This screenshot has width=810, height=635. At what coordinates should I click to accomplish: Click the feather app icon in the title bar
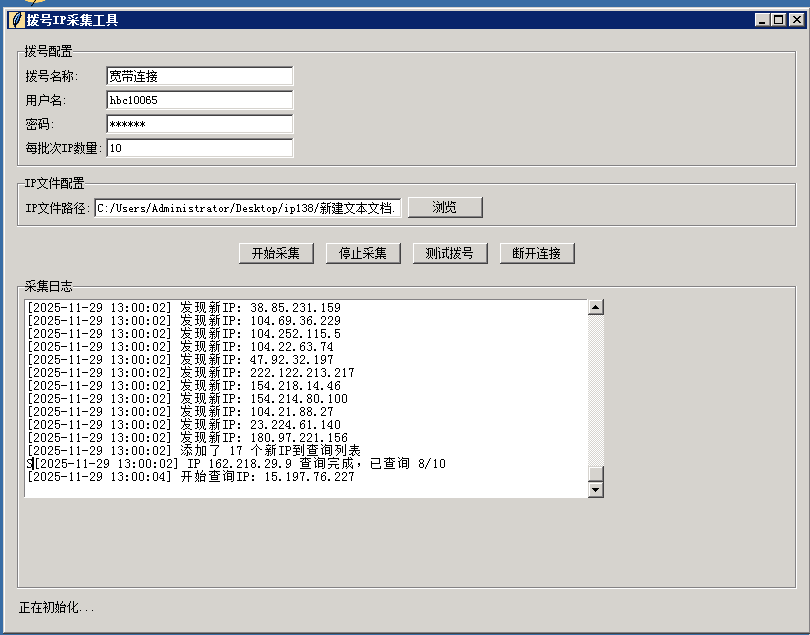click(x=18, y=18)
